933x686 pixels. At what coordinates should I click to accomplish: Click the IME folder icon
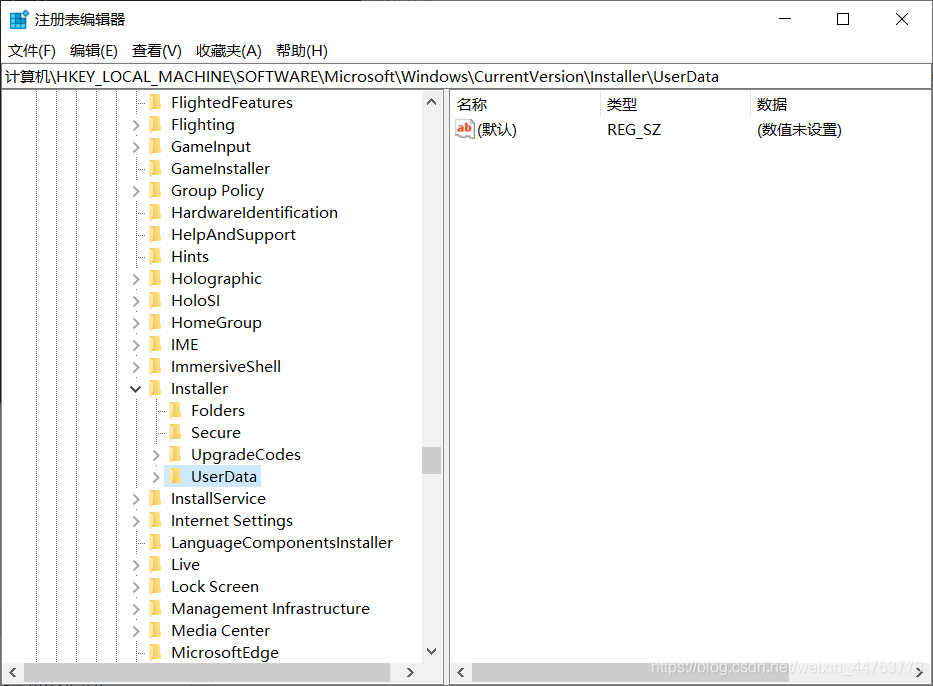click(155, 344)
